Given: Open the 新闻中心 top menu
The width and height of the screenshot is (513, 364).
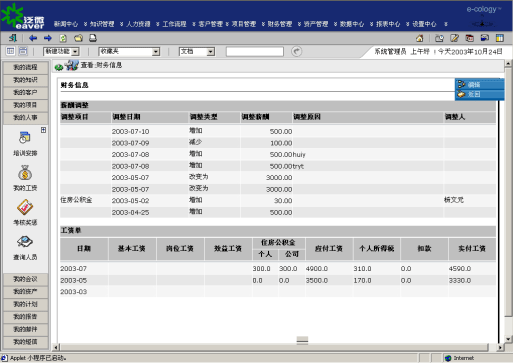Looking at the screenshot, I should (x=66, y=24).
